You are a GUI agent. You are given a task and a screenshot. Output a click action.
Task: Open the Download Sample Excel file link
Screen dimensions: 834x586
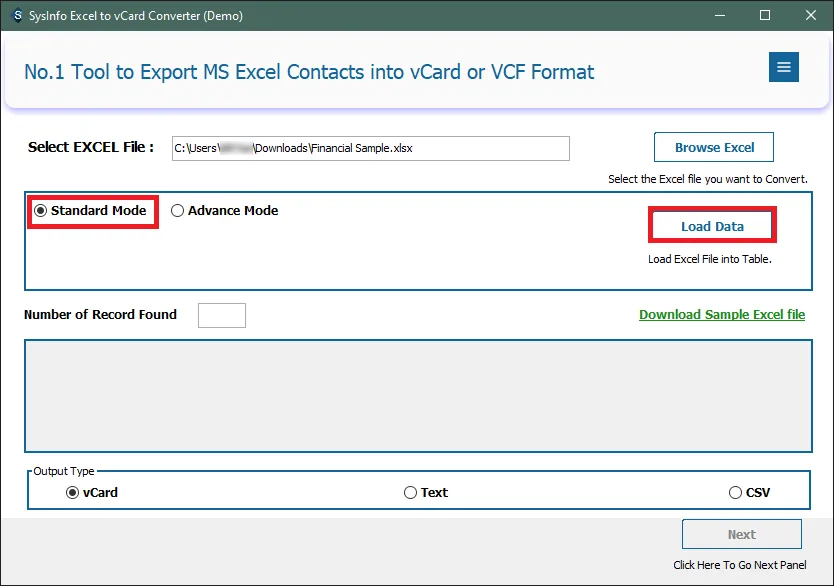(721, 314)
